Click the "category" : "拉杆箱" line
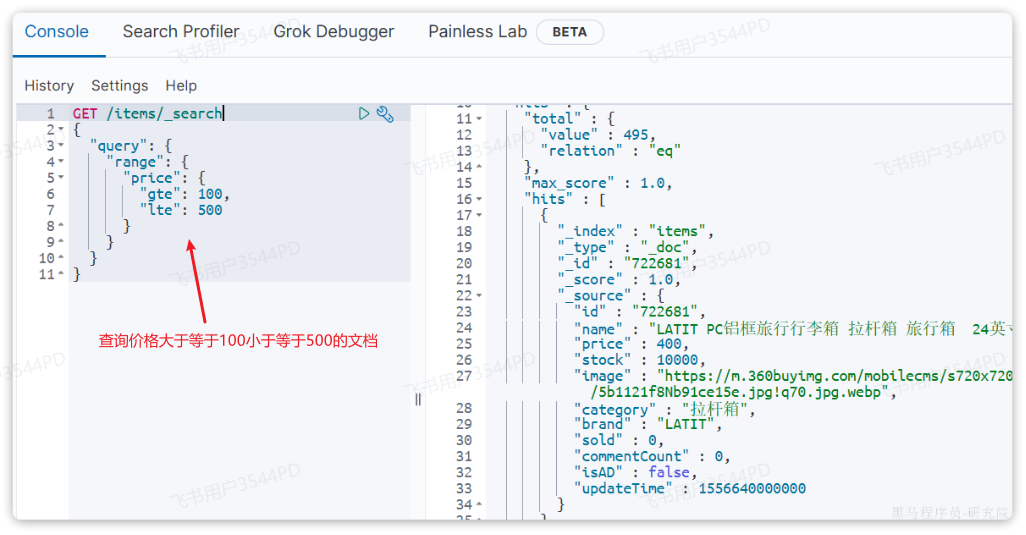The image size is (1026, 535). click(x=665, y=409)
